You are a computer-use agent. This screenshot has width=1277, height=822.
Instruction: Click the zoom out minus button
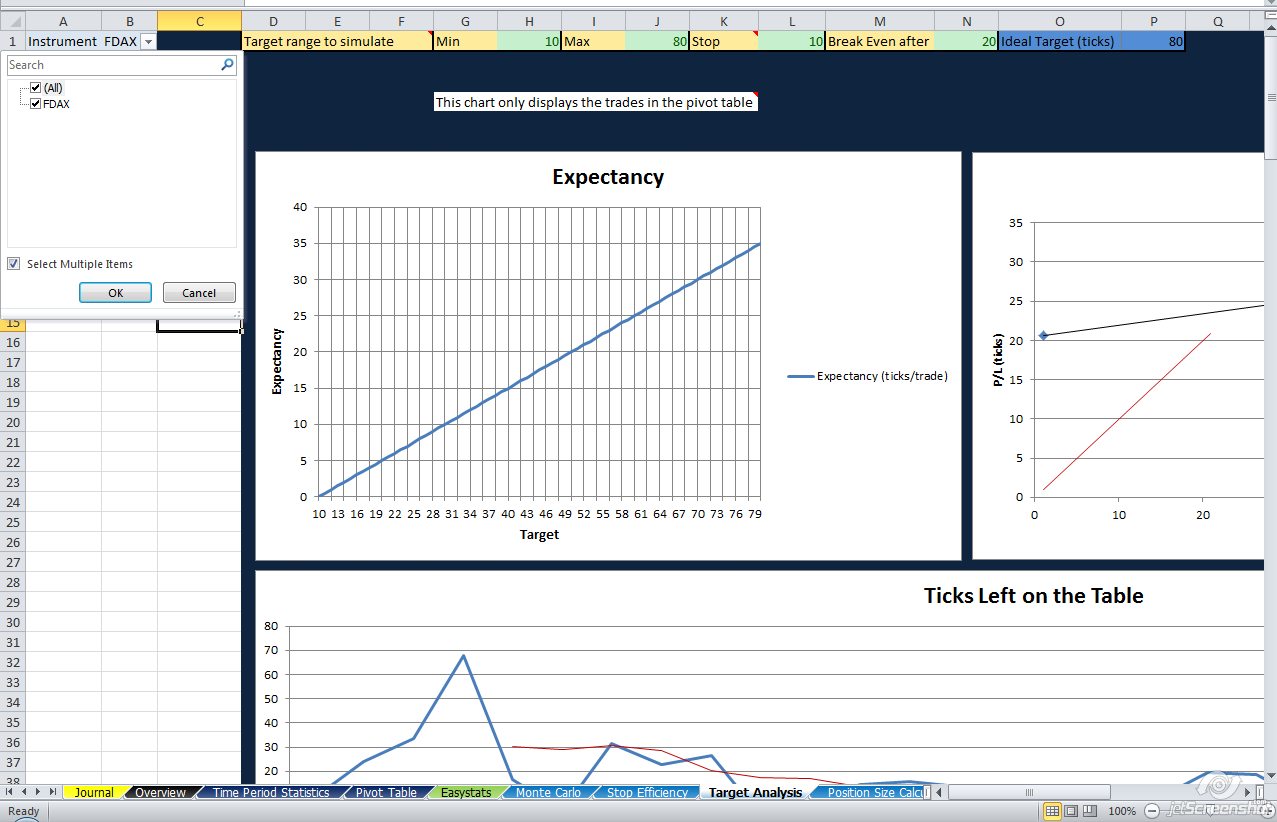1153,811
